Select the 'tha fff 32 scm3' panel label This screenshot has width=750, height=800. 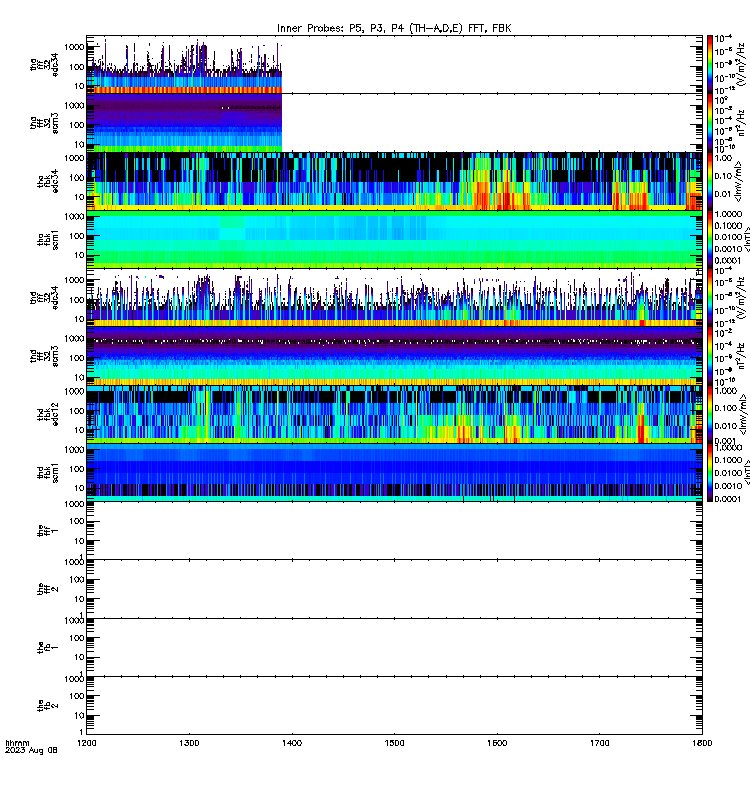coord(44,123)
